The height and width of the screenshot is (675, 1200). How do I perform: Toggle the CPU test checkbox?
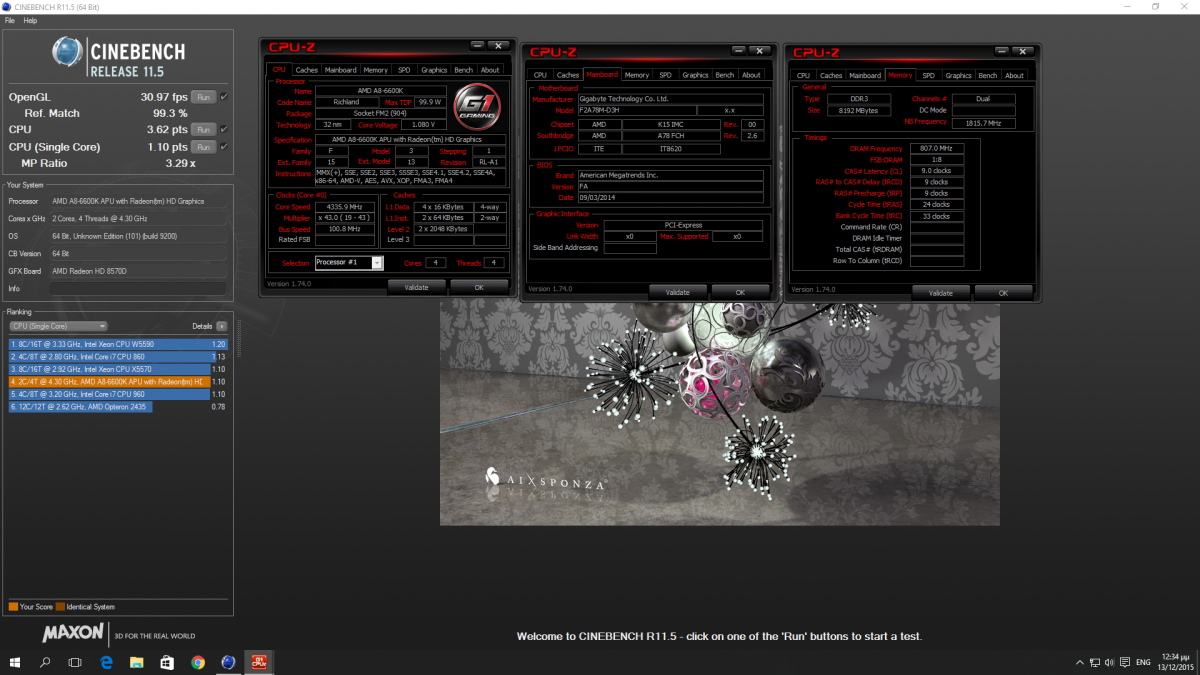click(x=224, y=129)
